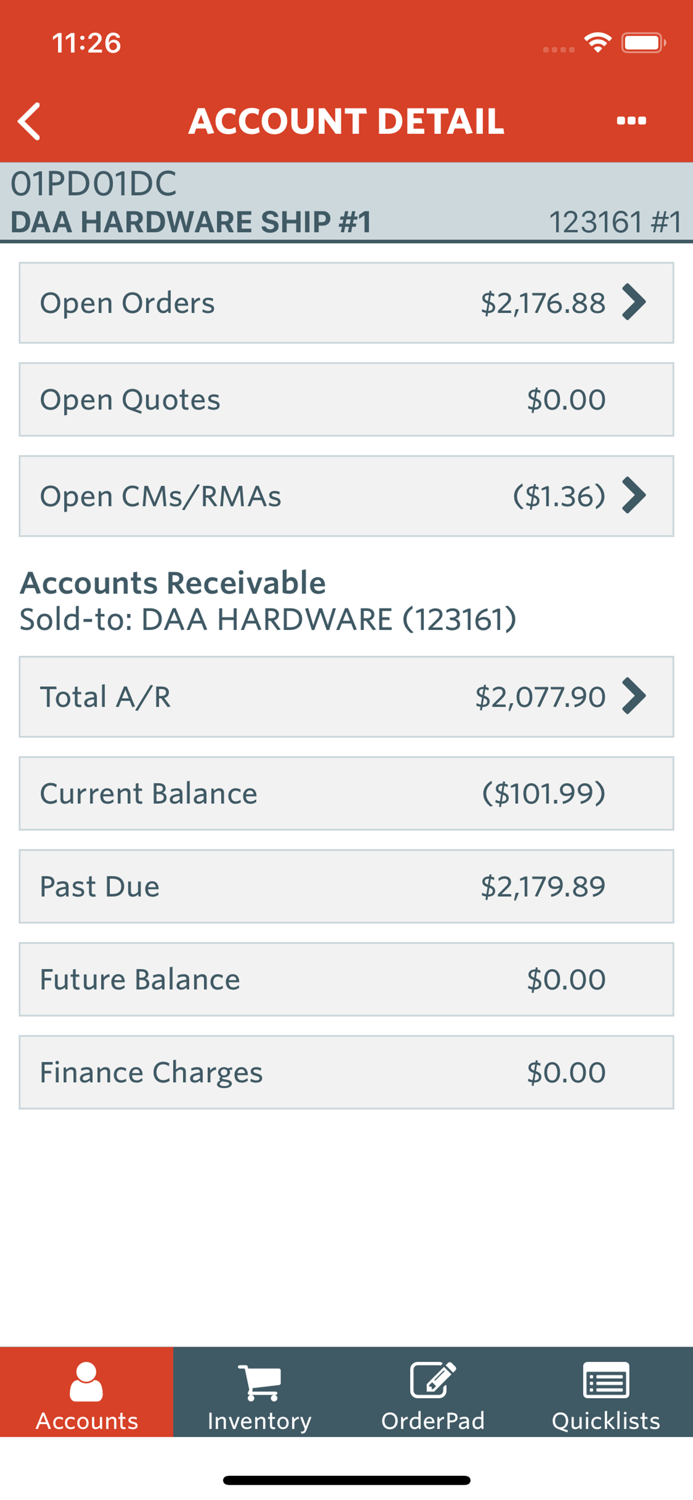Tap the battery indicator icon
The width and height of the screenshot is (693, 1500).
[x=643, y=42]
